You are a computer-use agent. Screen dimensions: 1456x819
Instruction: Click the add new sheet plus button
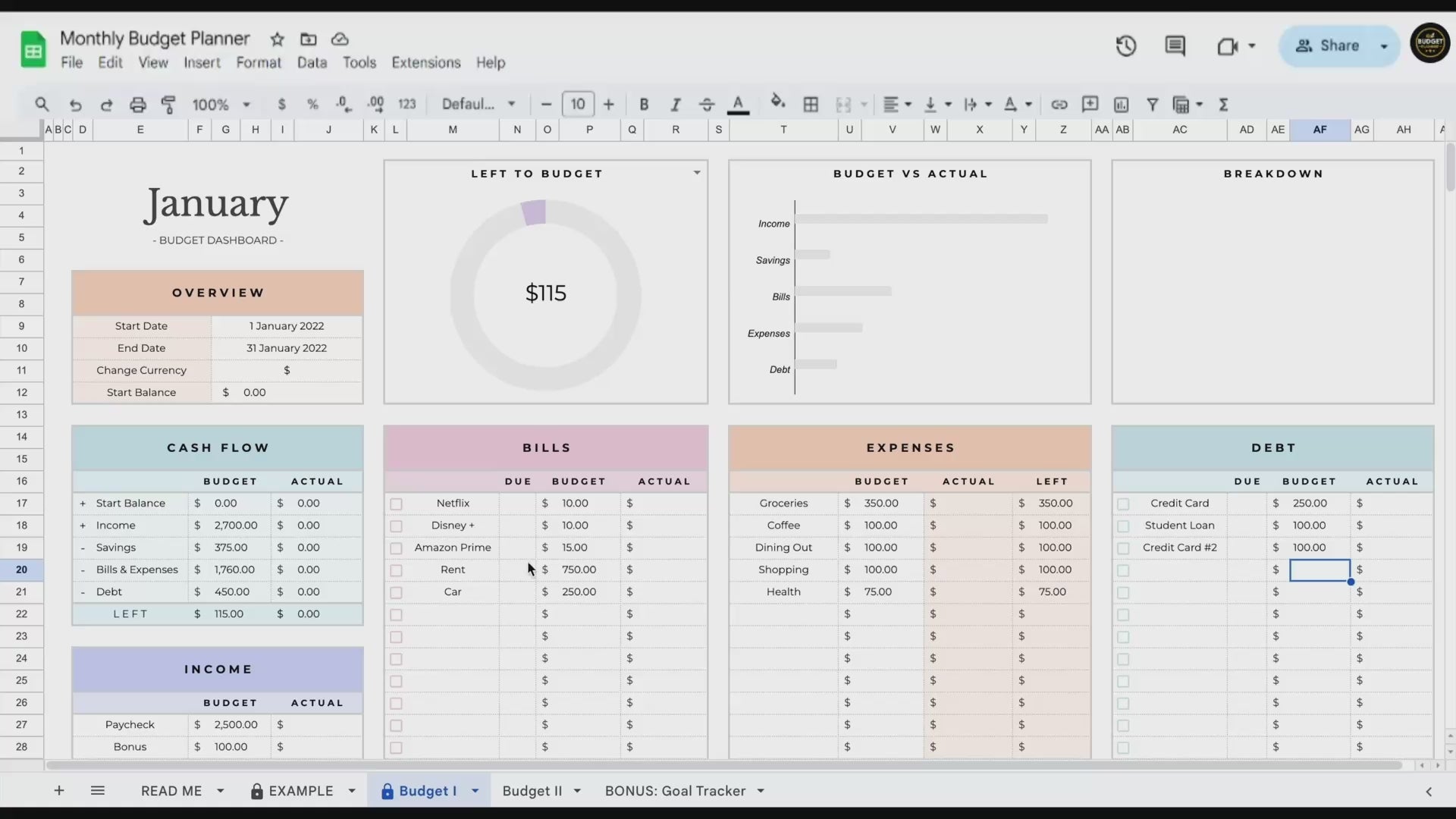[x=59, y=791]
